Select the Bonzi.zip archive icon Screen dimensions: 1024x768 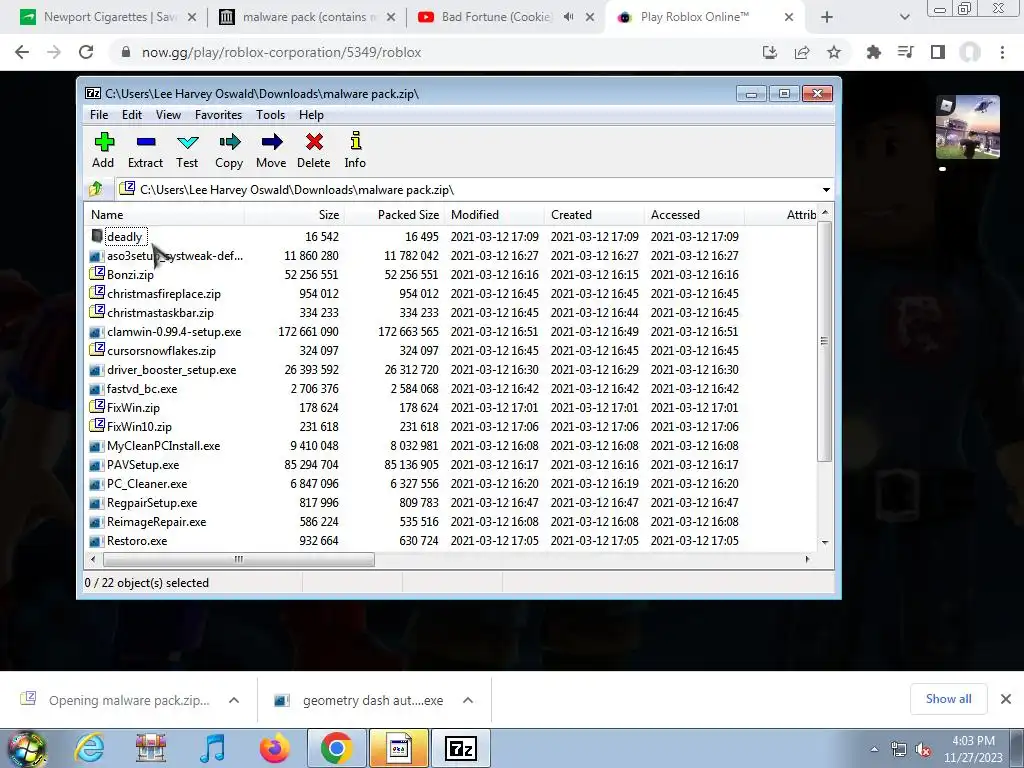pos(97,274)
